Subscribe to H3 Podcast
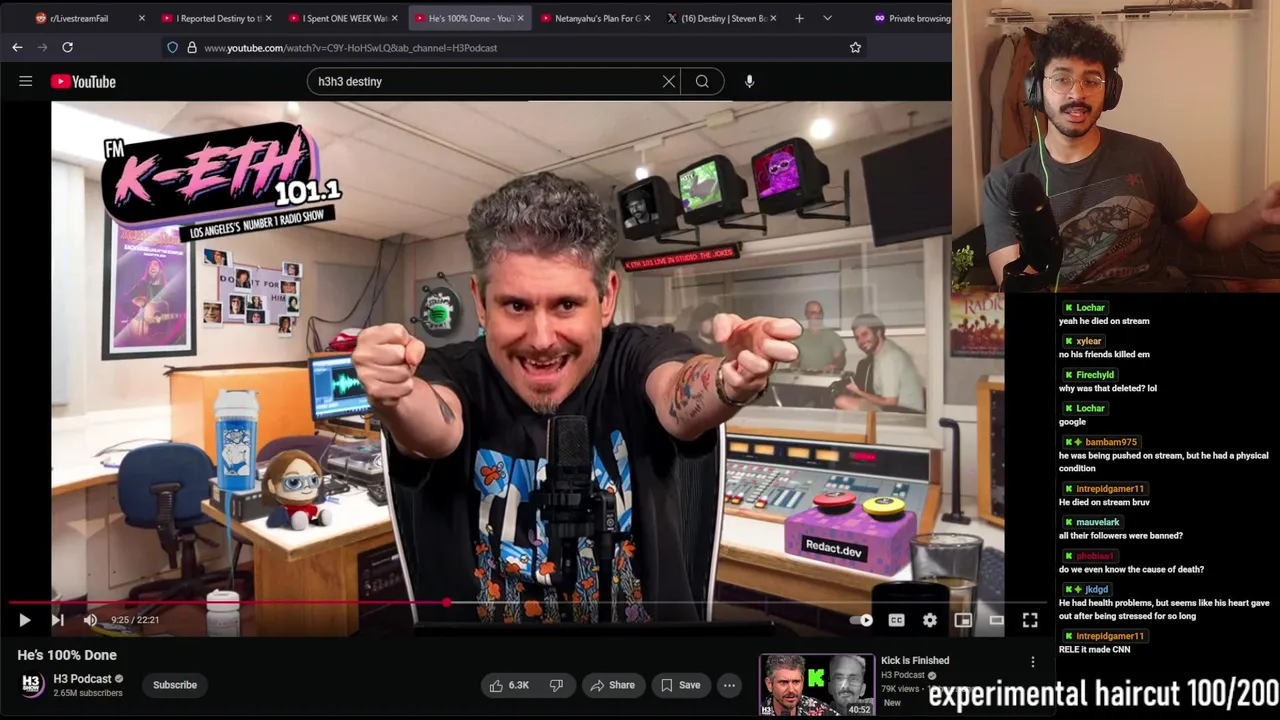This screenshot has width=1280, height=720. click(175, 685)
